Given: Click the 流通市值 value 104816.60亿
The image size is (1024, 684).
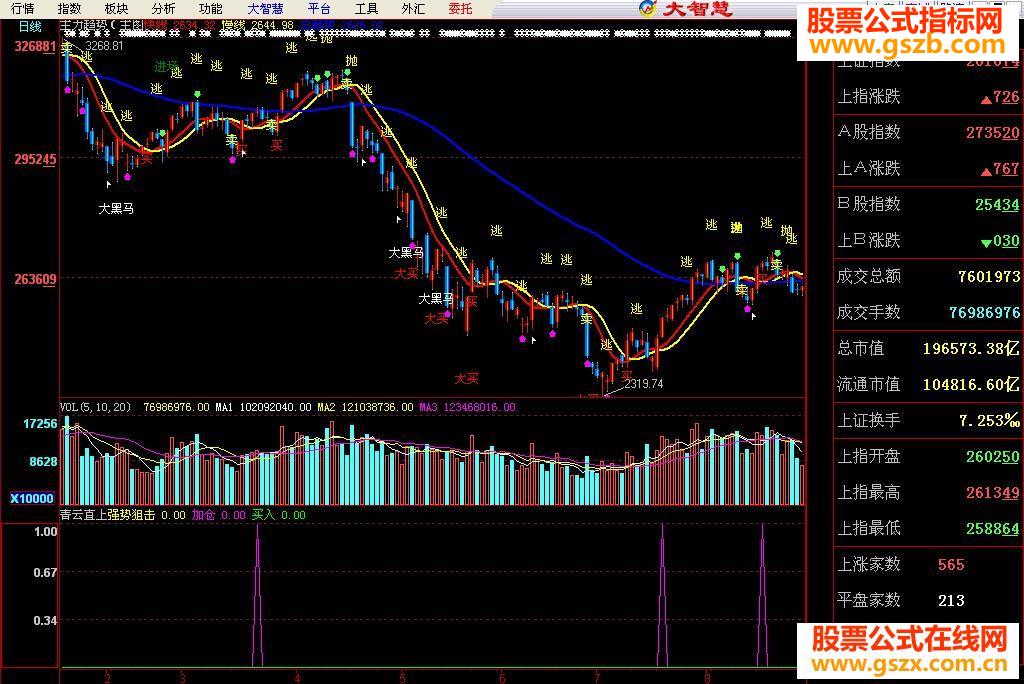Looking at the screenshot, I should point(971,384).
